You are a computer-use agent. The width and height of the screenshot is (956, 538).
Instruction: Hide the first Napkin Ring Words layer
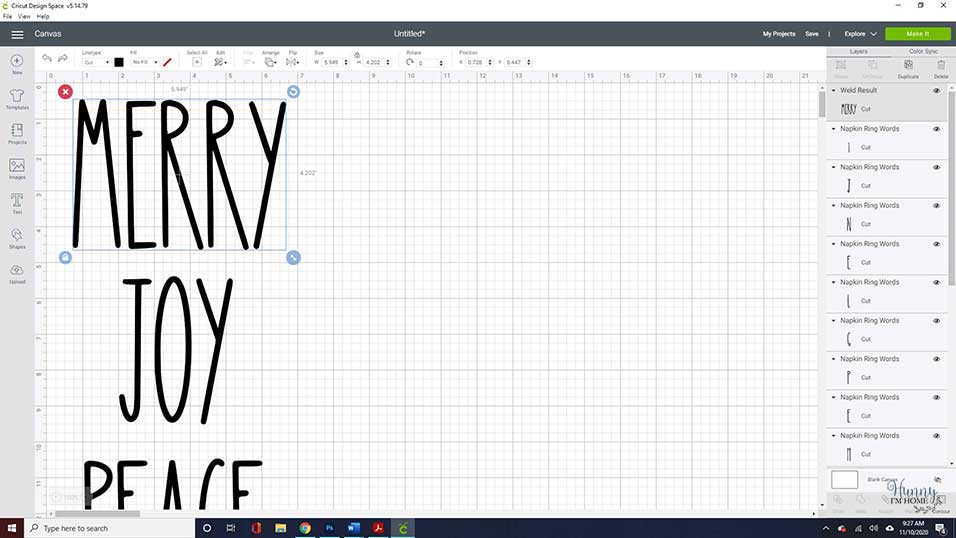[936, 129]
